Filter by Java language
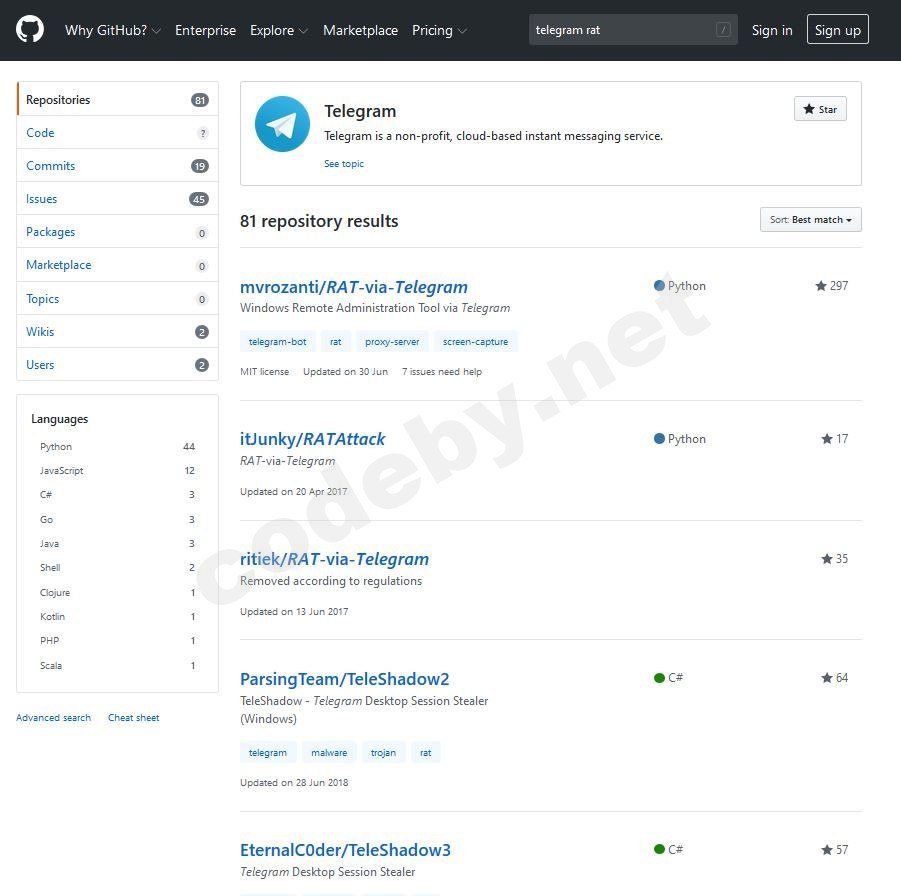The image size is (901, 896). (117, 544)
